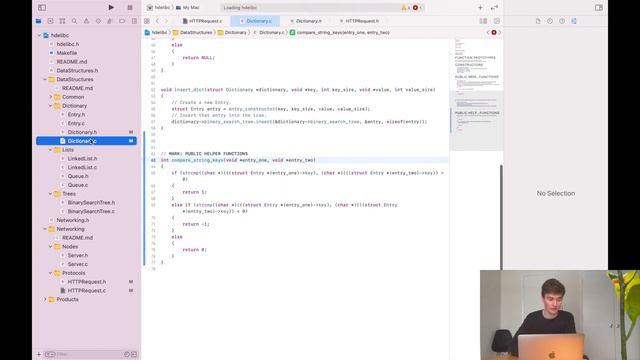This screenshot has height=360, width=640.
Task: Show the quick help inspector
Action: (x=562, y=21)
